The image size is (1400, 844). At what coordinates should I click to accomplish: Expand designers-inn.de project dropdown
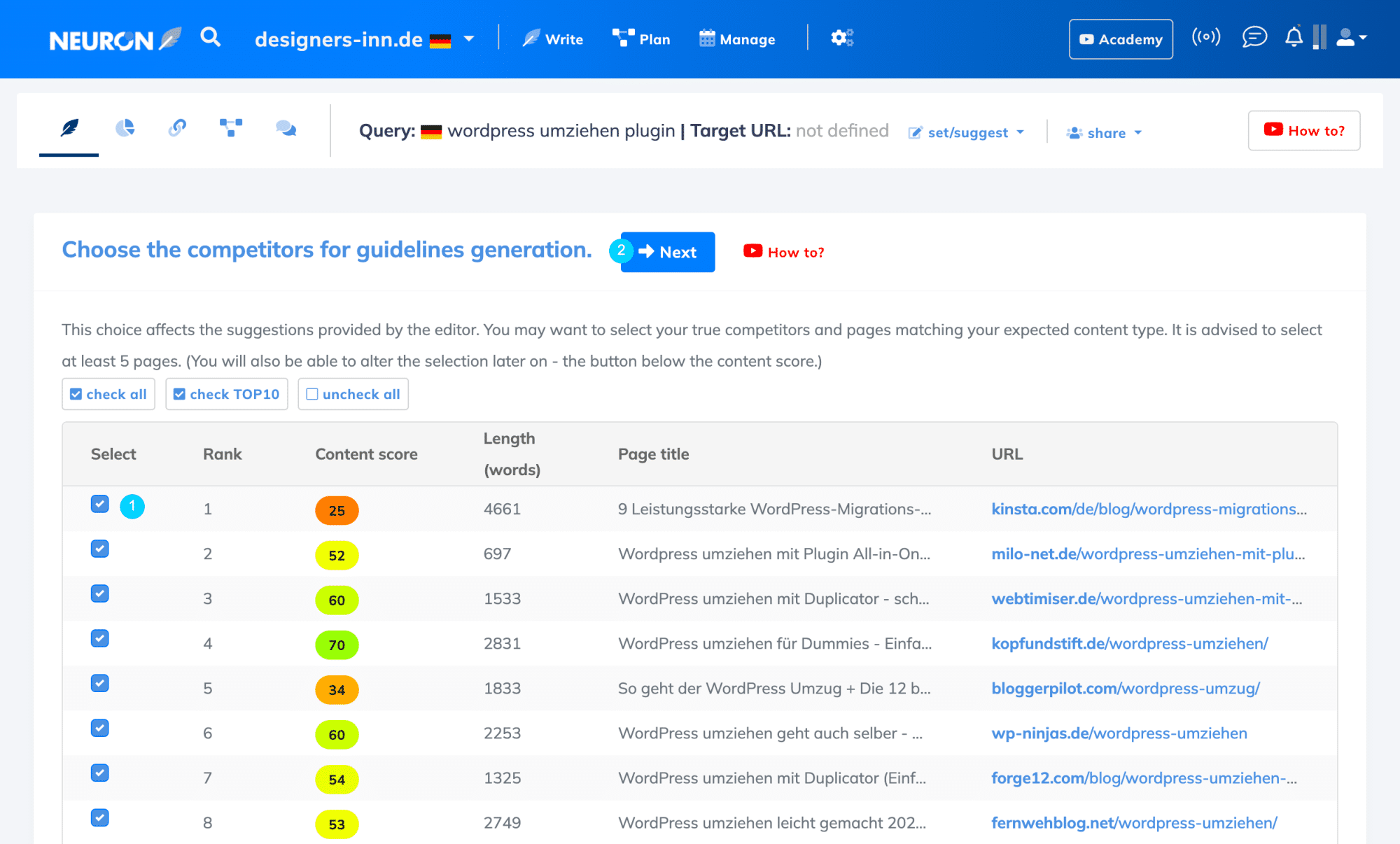365,39
